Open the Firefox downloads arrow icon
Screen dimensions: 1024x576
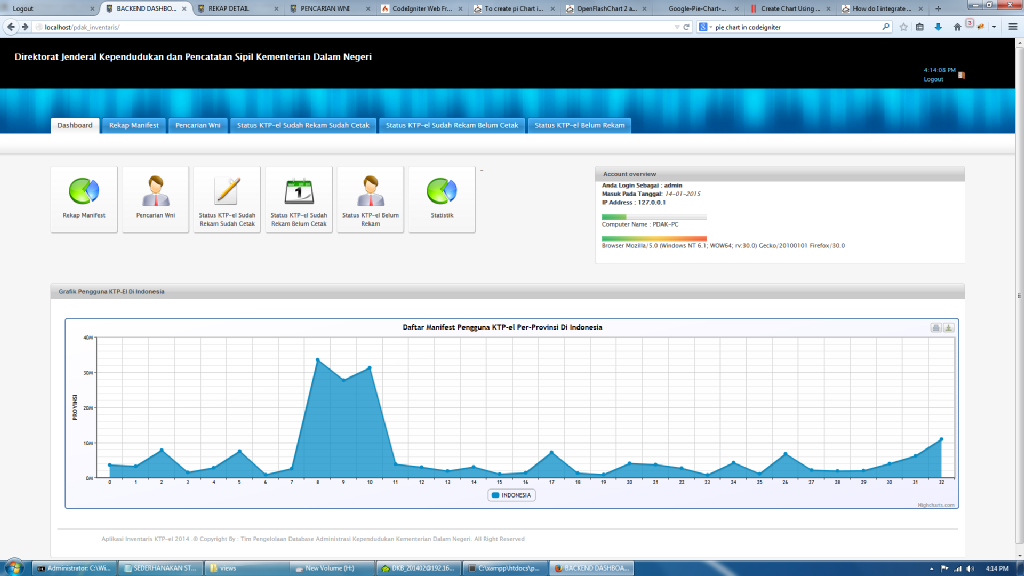pos(938,27)
